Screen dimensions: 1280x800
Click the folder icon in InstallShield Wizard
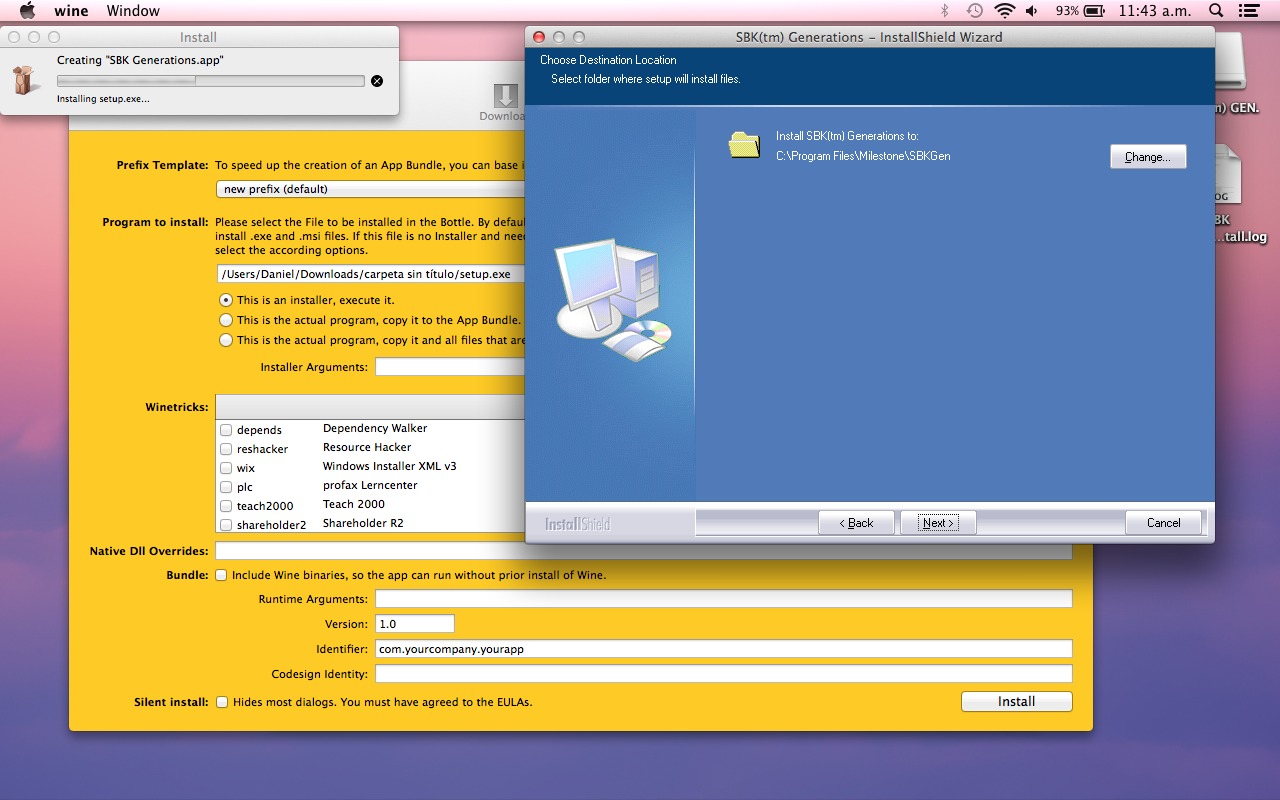click(744, 145)
